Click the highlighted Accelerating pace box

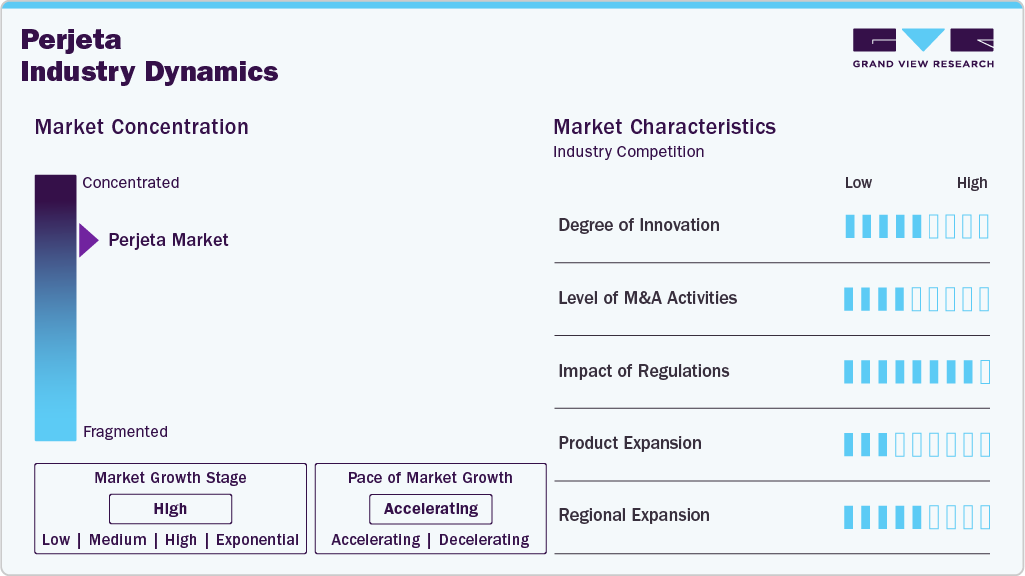(430, 509)
